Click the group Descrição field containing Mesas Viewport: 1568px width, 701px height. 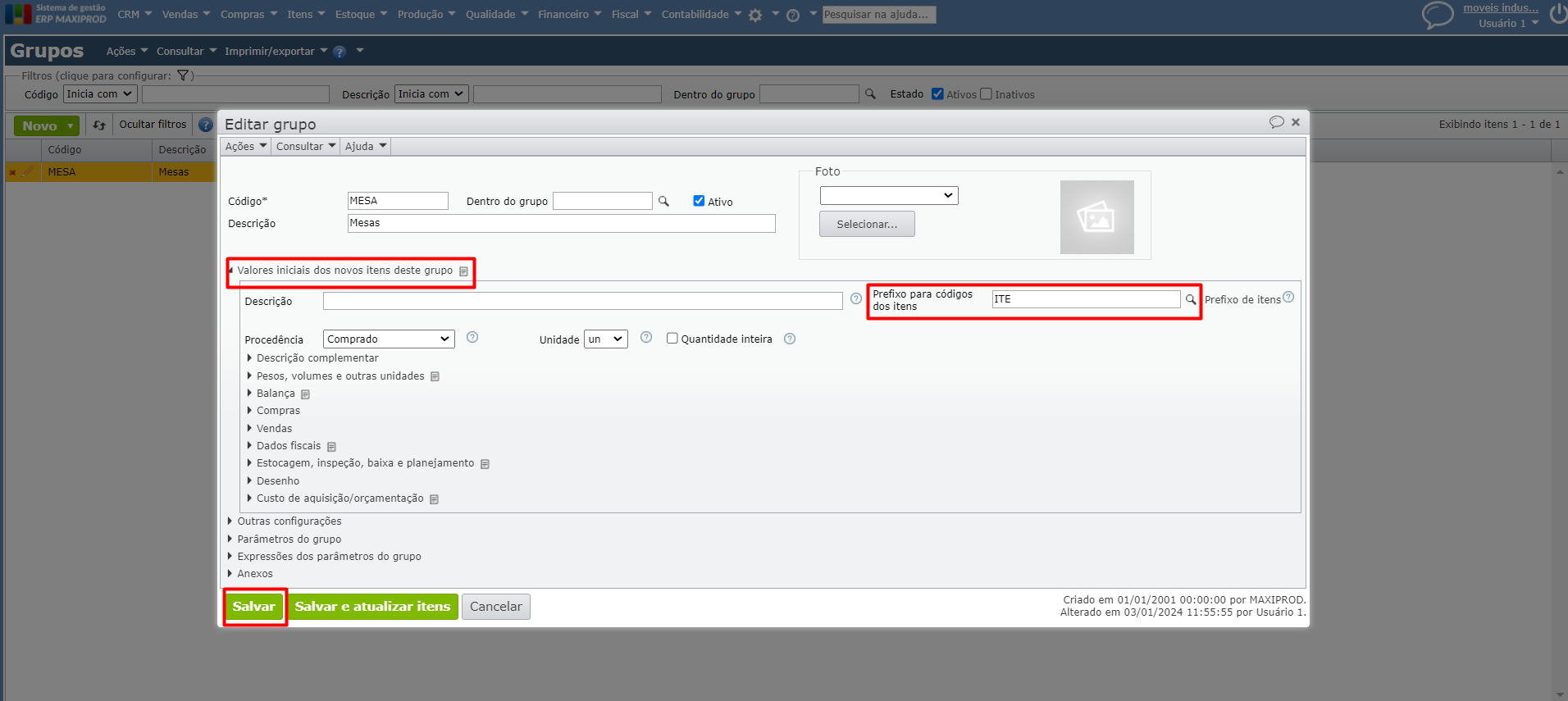pyautogui.click(x=561, y=223)
